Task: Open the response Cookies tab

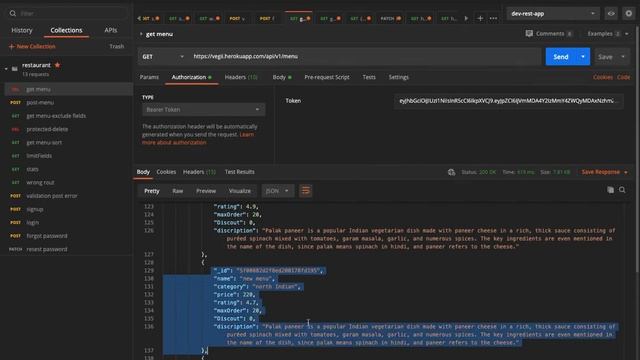Action: coord(166,172)
